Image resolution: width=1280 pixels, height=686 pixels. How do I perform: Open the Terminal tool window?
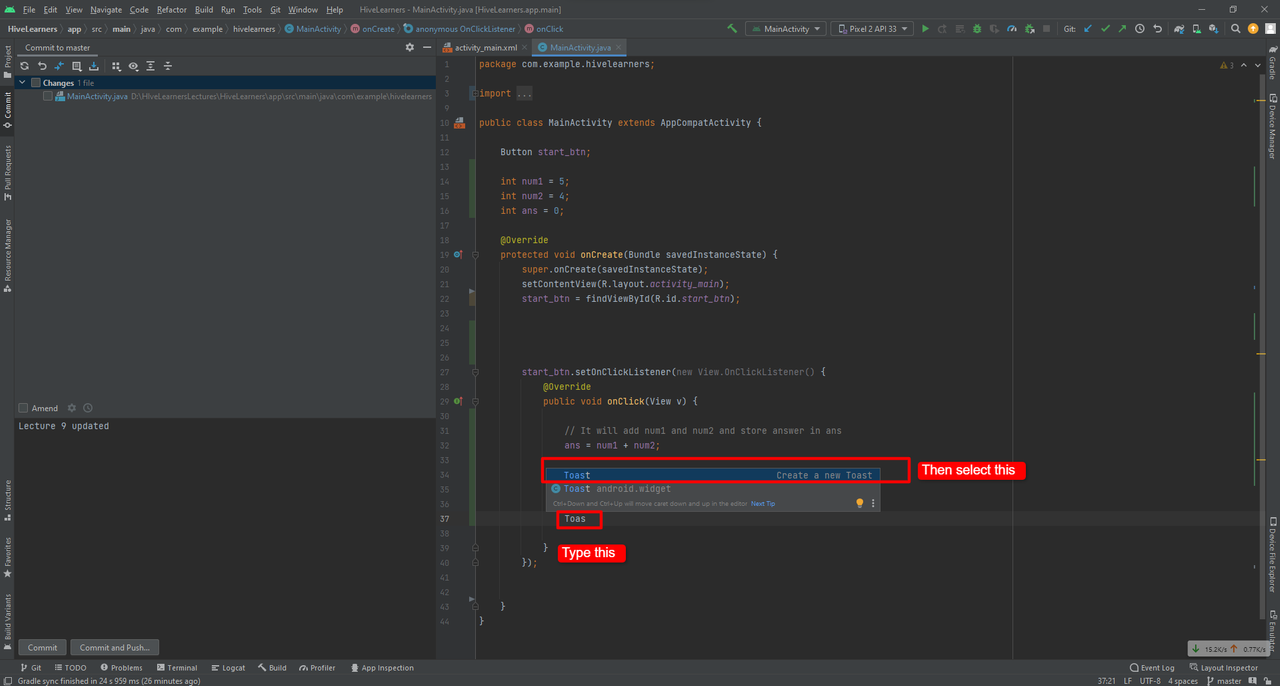tap(176, 667)
